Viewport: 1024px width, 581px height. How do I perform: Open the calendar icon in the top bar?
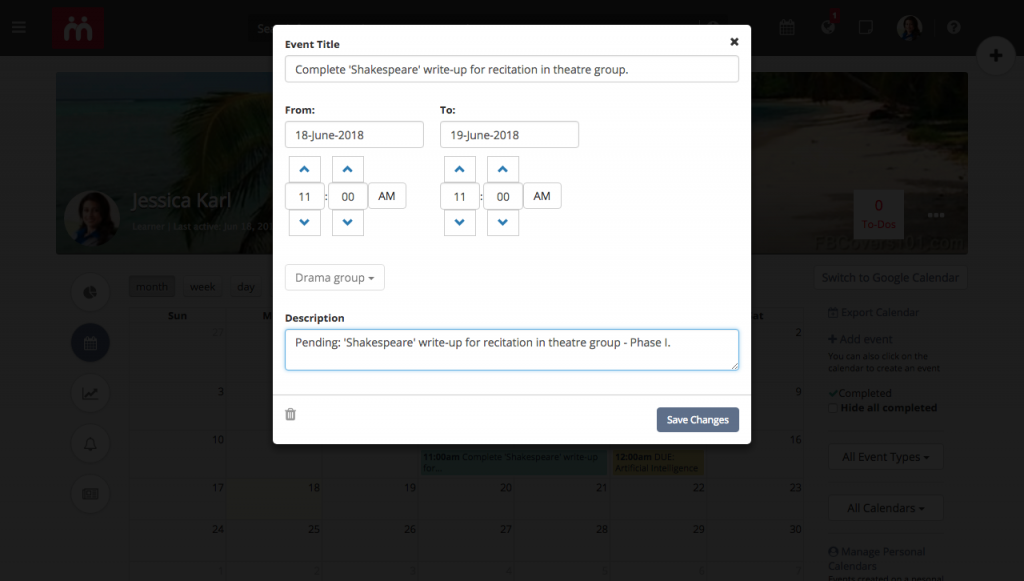pos(787,27)
